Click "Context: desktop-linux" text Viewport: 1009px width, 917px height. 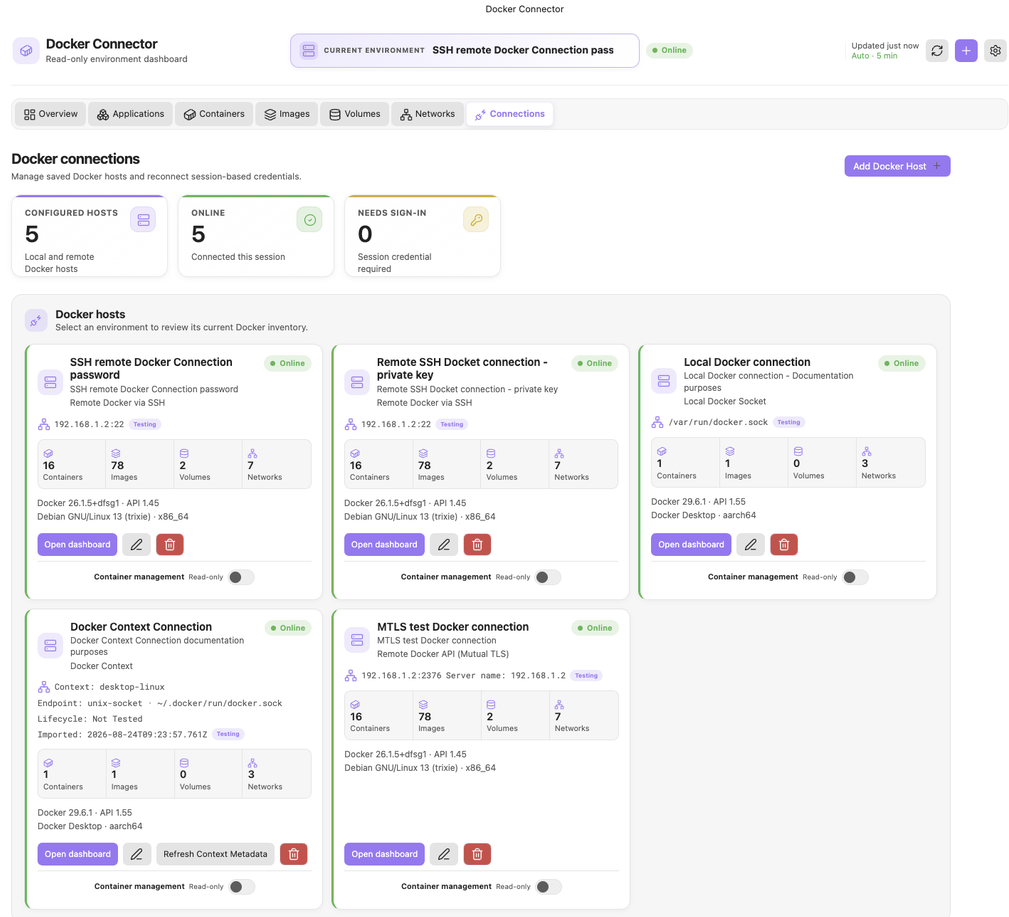click(x=109, y=687)
